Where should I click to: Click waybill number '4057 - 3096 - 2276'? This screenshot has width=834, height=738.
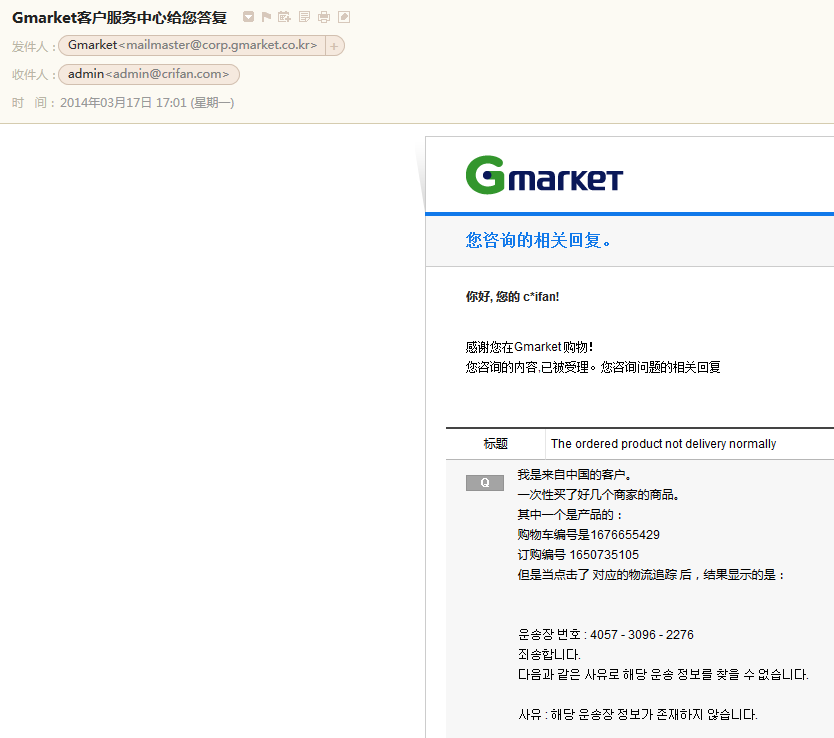tap(642, 634)
